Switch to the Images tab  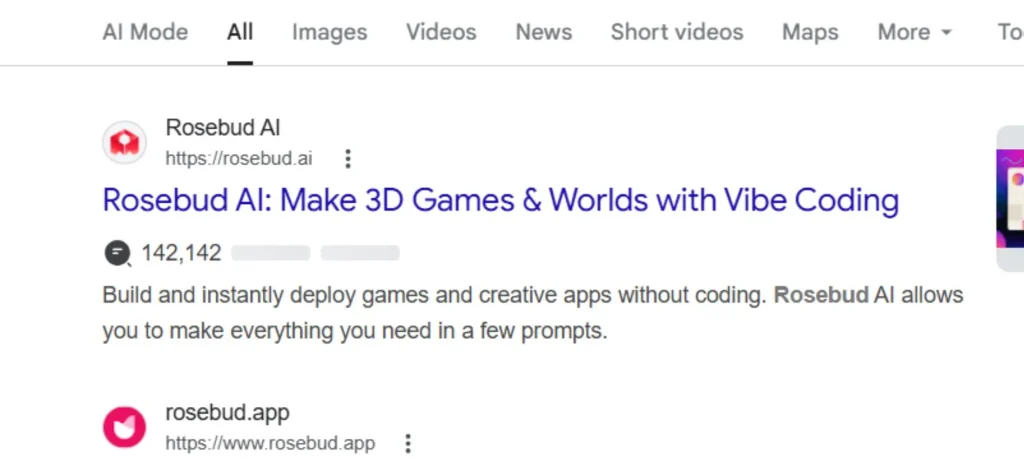tap(329, 32)
